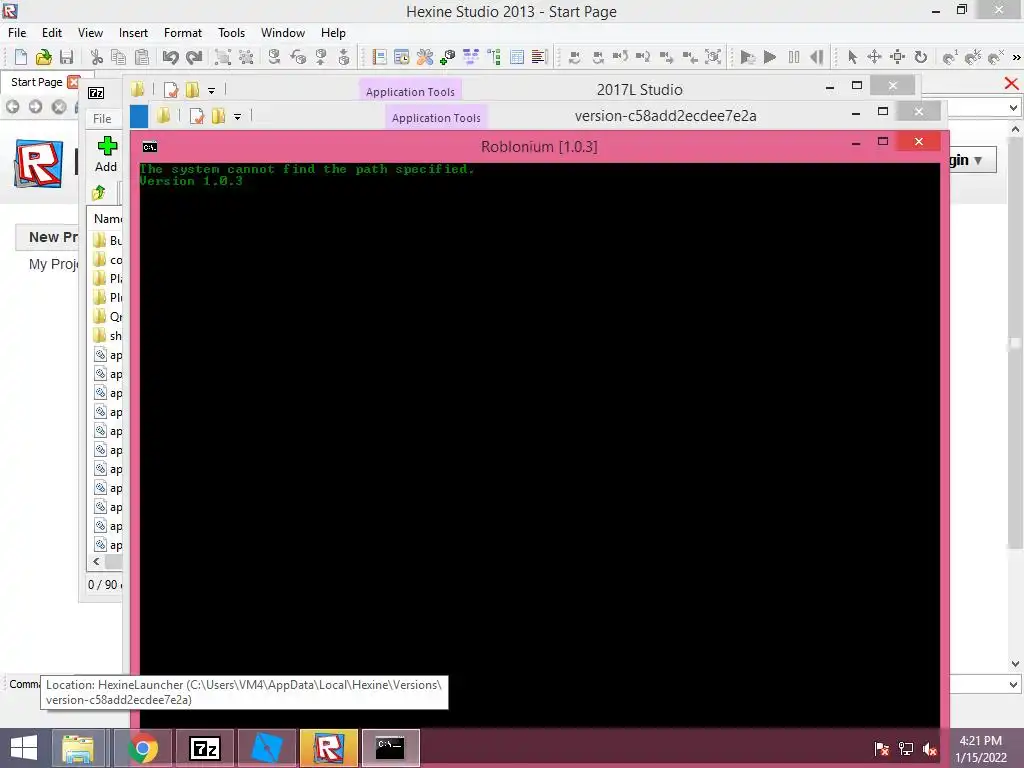Close the Start Page tab
The width and height of the screenshot is (1024, 768).
(73, 82)
